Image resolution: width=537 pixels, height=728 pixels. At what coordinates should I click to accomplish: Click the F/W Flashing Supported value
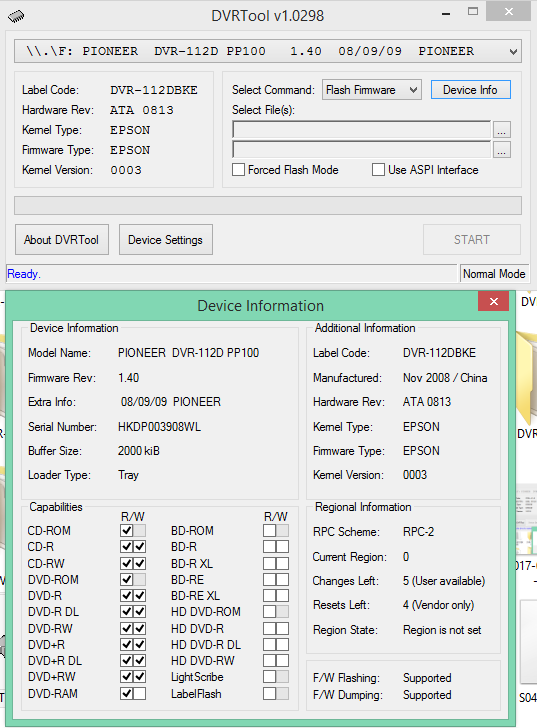[x=427, y=678]
